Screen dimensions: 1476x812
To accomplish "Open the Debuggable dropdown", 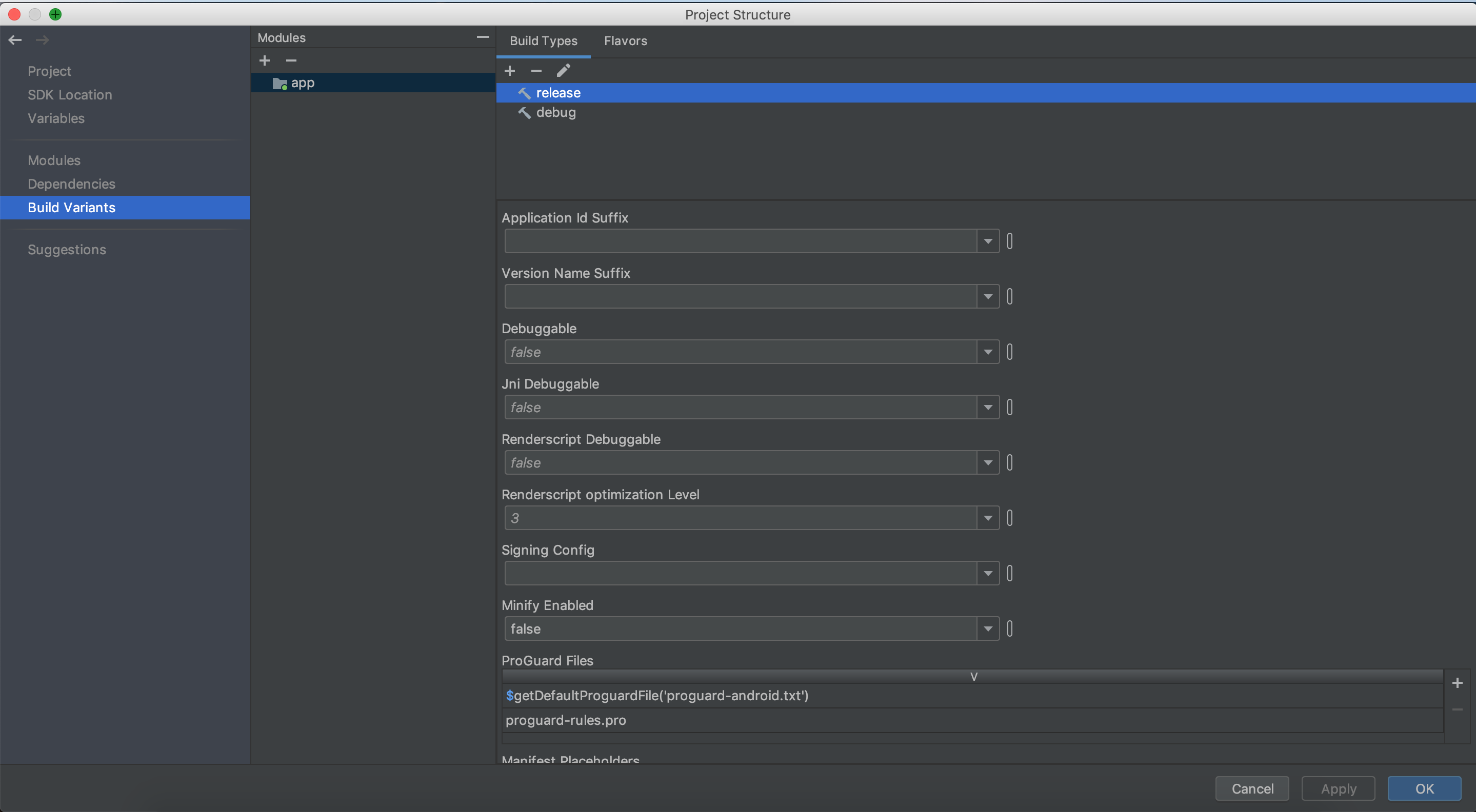I will pyautogui.click(x=988, y=352).
